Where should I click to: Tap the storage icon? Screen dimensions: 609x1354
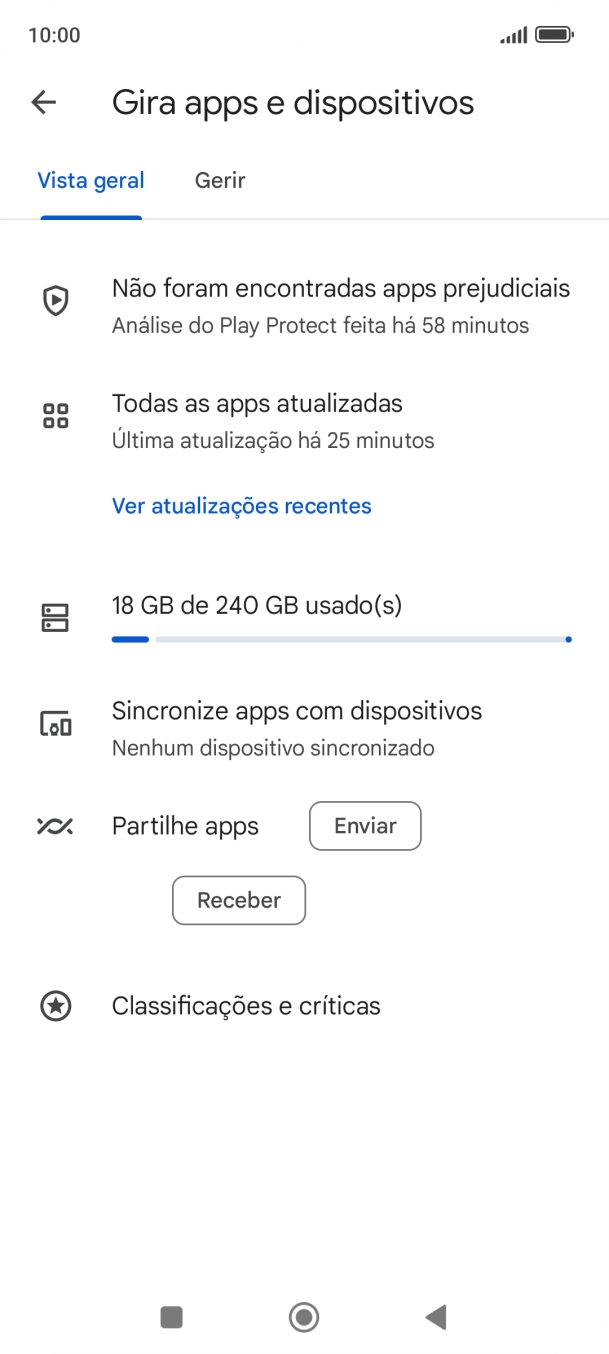click(55, 618)
